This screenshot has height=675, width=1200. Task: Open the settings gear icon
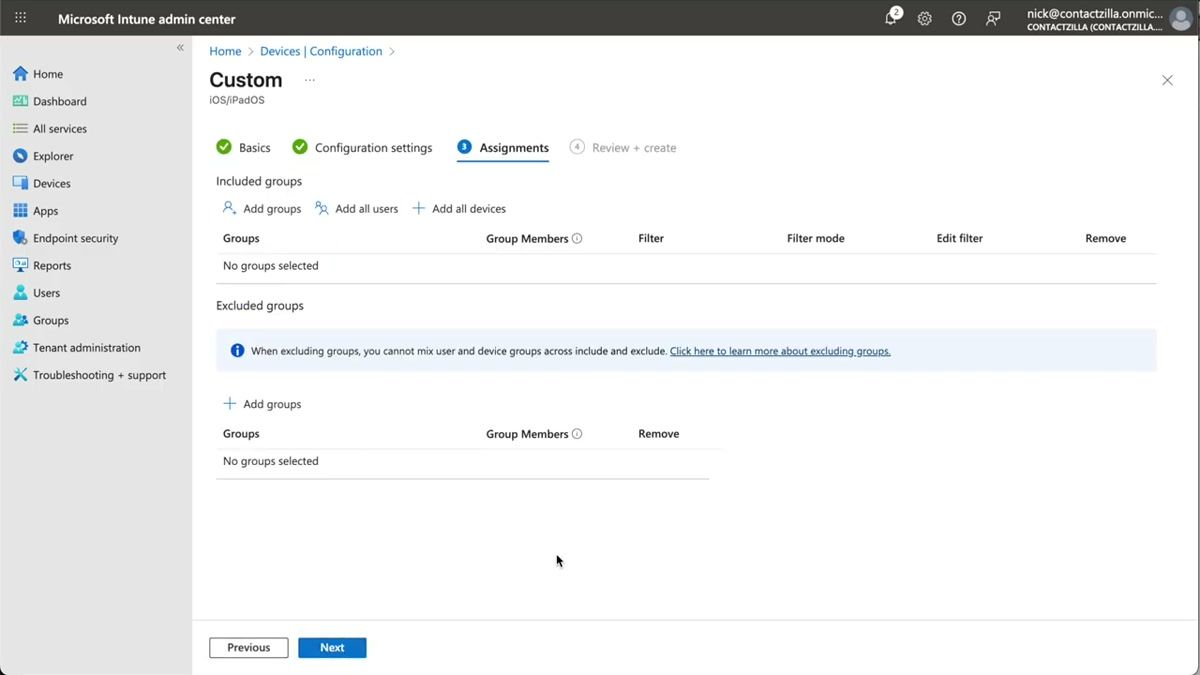coord(924,18)
